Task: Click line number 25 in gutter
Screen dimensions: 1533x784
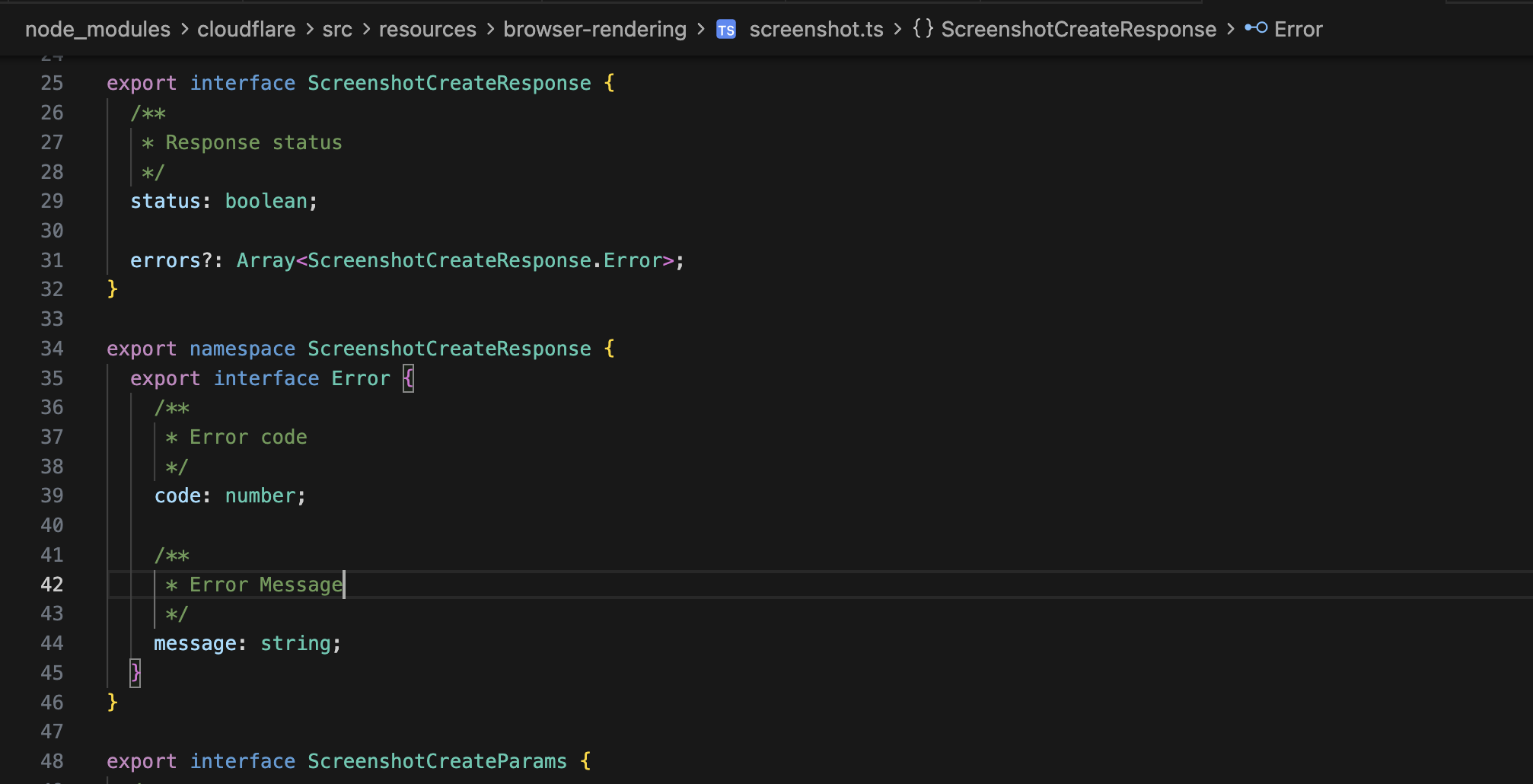Action: tap(52, 83)
